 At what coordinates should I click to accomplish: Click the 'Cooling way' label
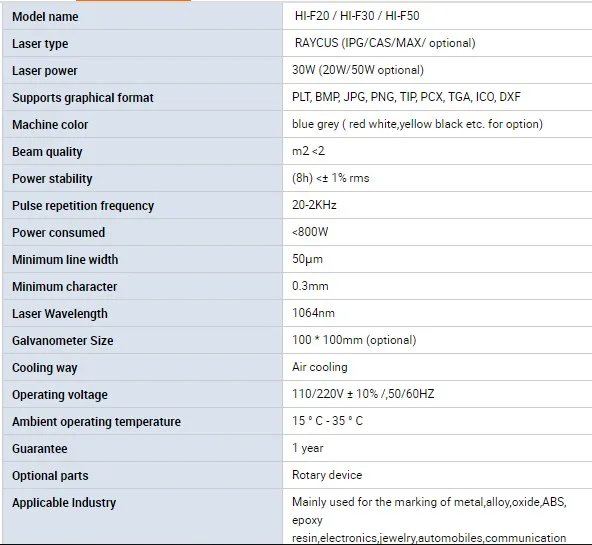pyautogui.click(x=45, y=368)
